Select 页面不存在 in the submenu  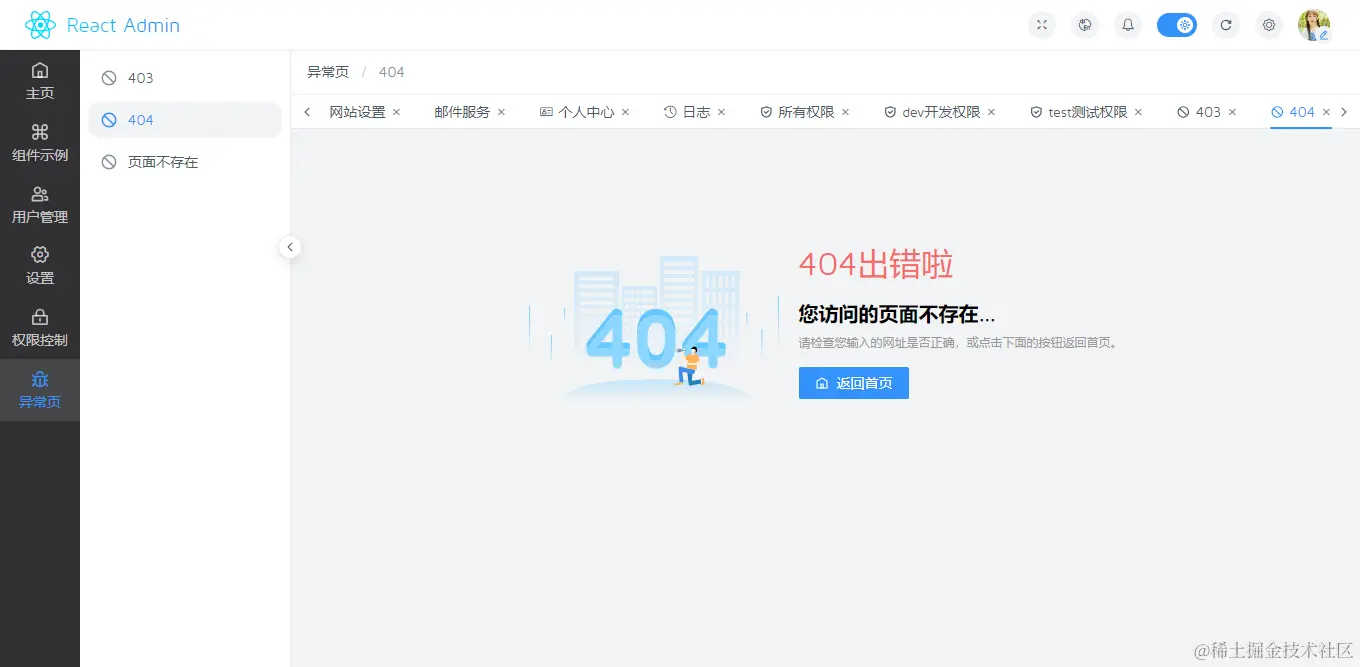[162, 161]
